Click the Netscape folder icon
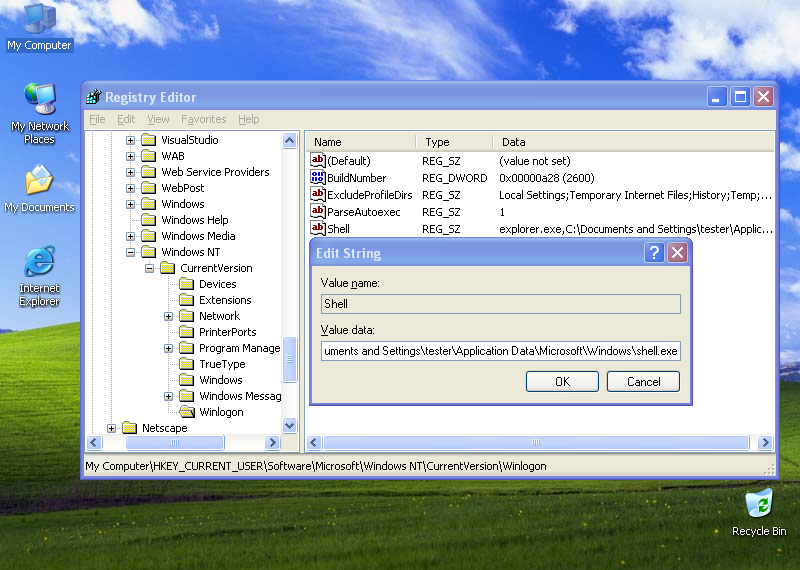800x570 pixels. [x=130, y=428]
